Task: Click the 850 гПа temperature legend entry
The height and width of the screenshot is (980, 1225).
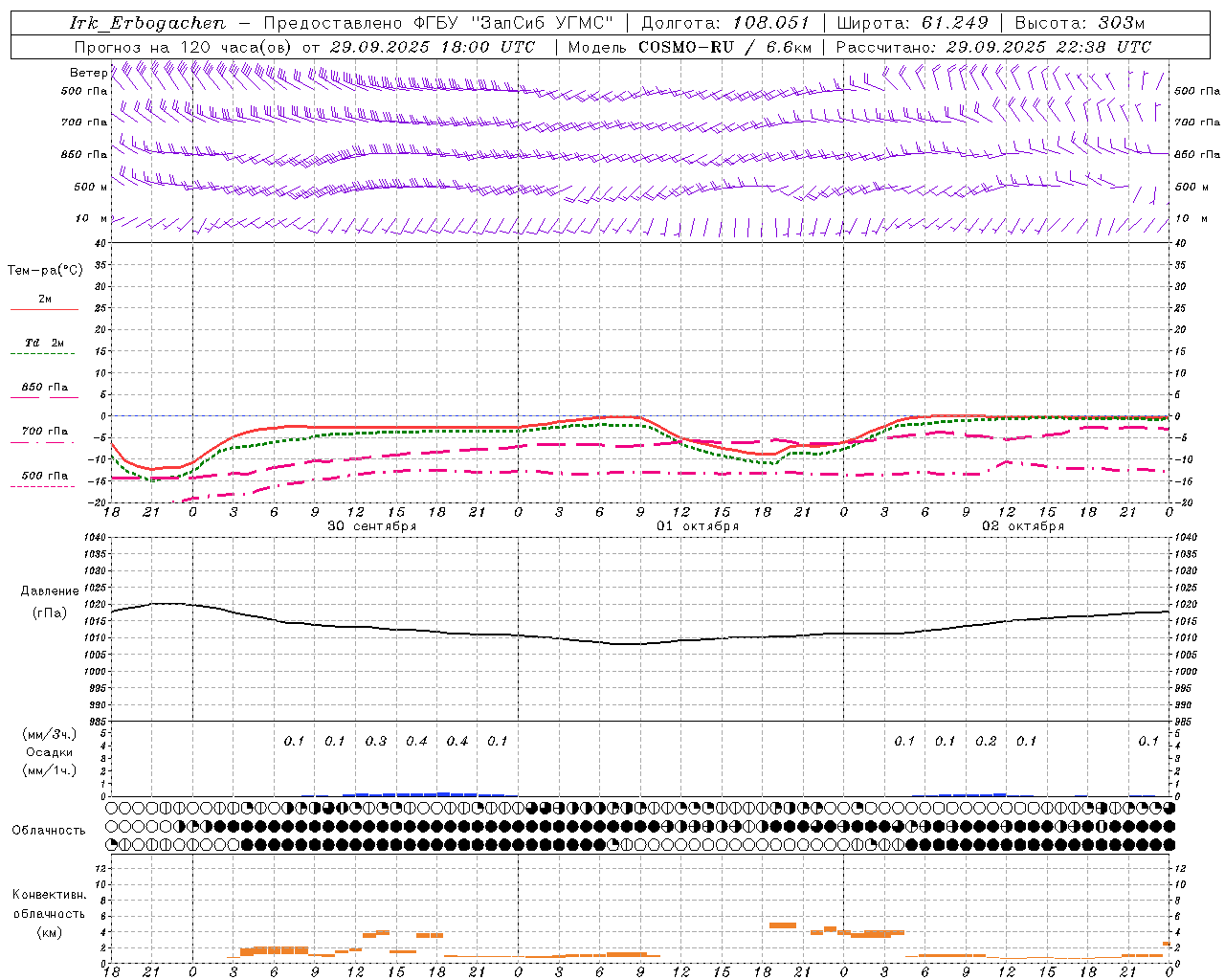Action: (44, 388)
